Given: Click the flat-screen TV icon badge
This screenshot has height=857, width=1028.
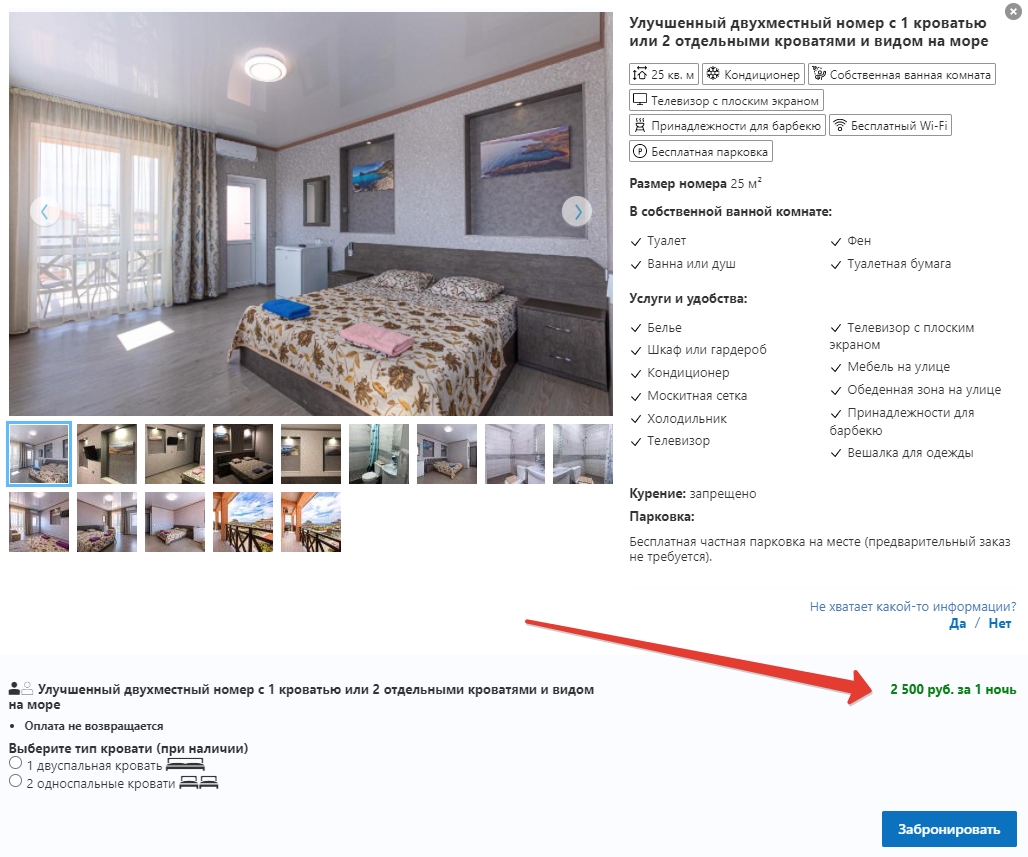Looking at the screenshot, I should click(x=726, y=100).
